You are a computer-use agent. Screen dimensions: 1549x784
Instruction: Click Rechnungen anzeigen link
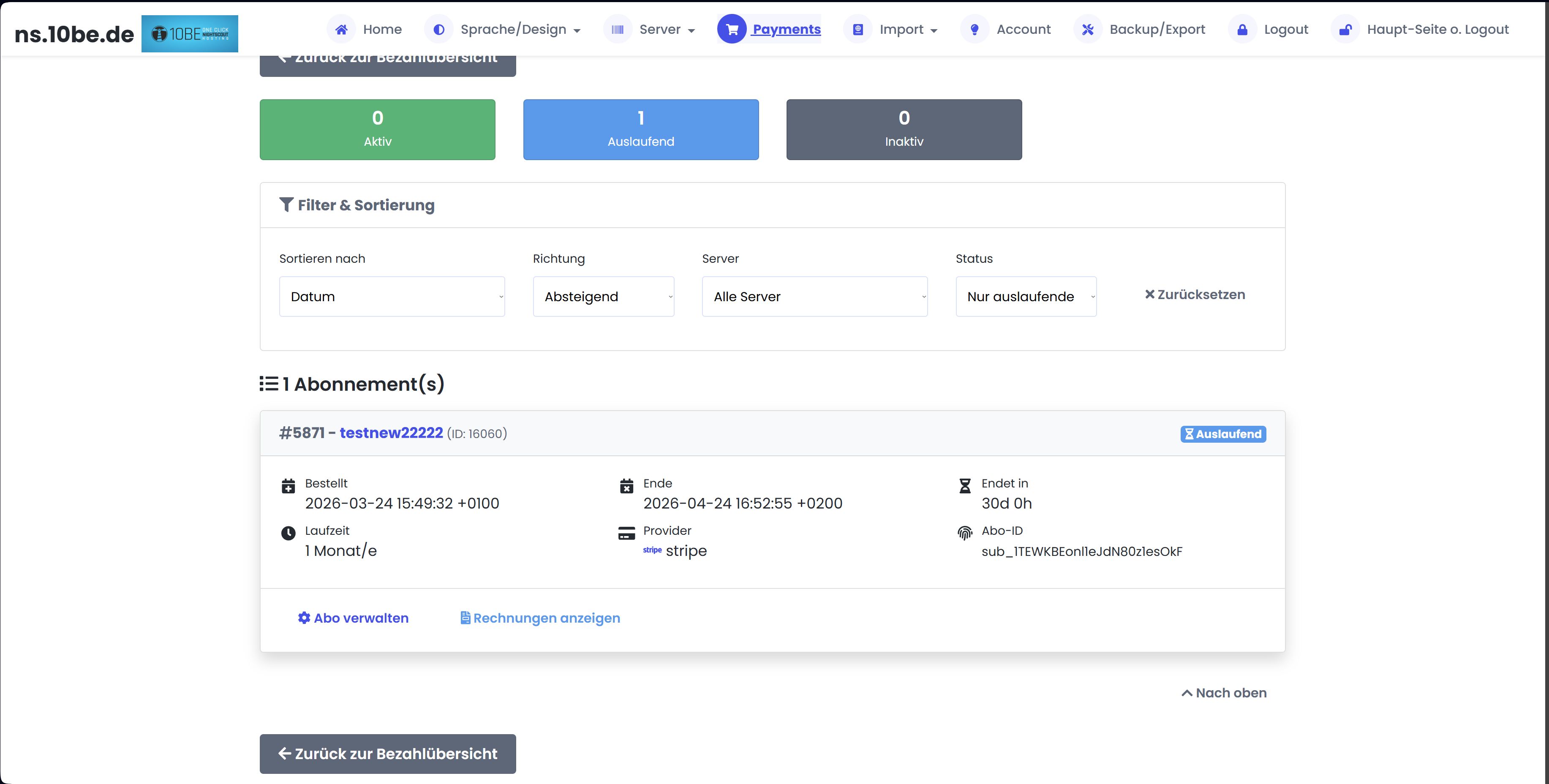(x=540, y=618)
